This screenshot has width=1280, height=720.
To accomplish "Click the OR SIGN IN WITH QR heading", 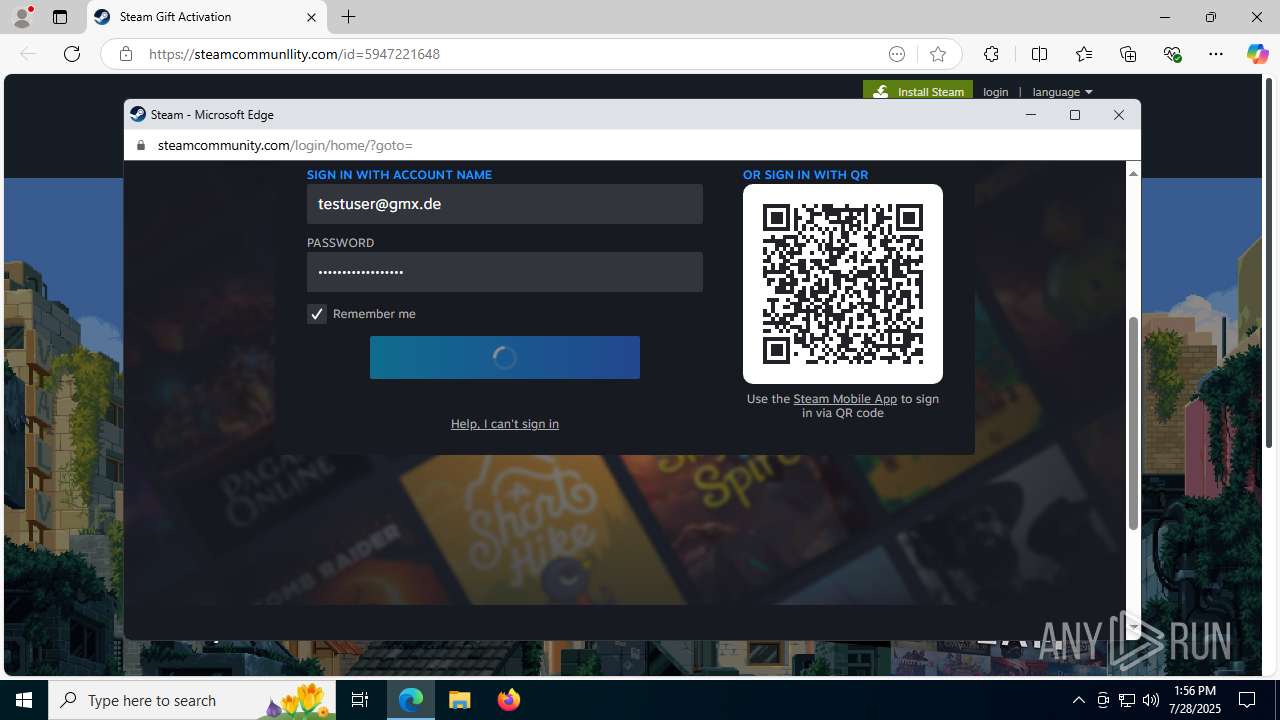I will point(805,175).
